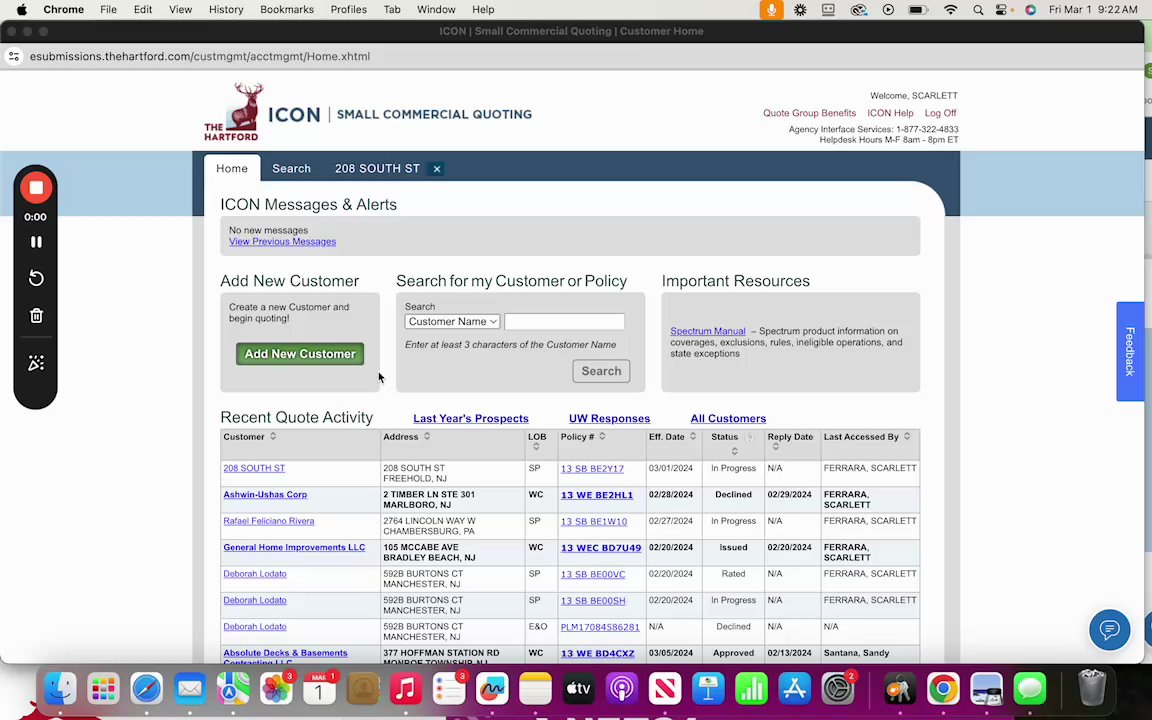Click the customer search text field
Viewport: 1152px width, 720px height.
click(x=564, y=321)
